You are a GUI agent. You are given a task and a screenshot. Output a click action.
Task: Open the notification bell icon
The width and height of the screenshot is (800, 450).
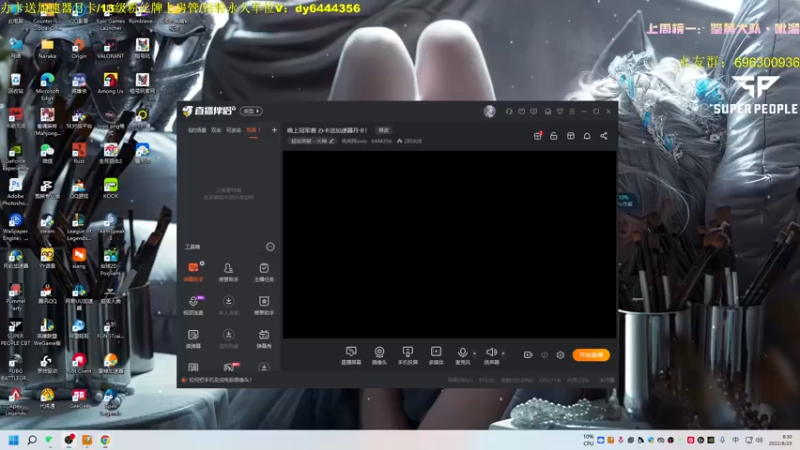[x=587, y=136]
